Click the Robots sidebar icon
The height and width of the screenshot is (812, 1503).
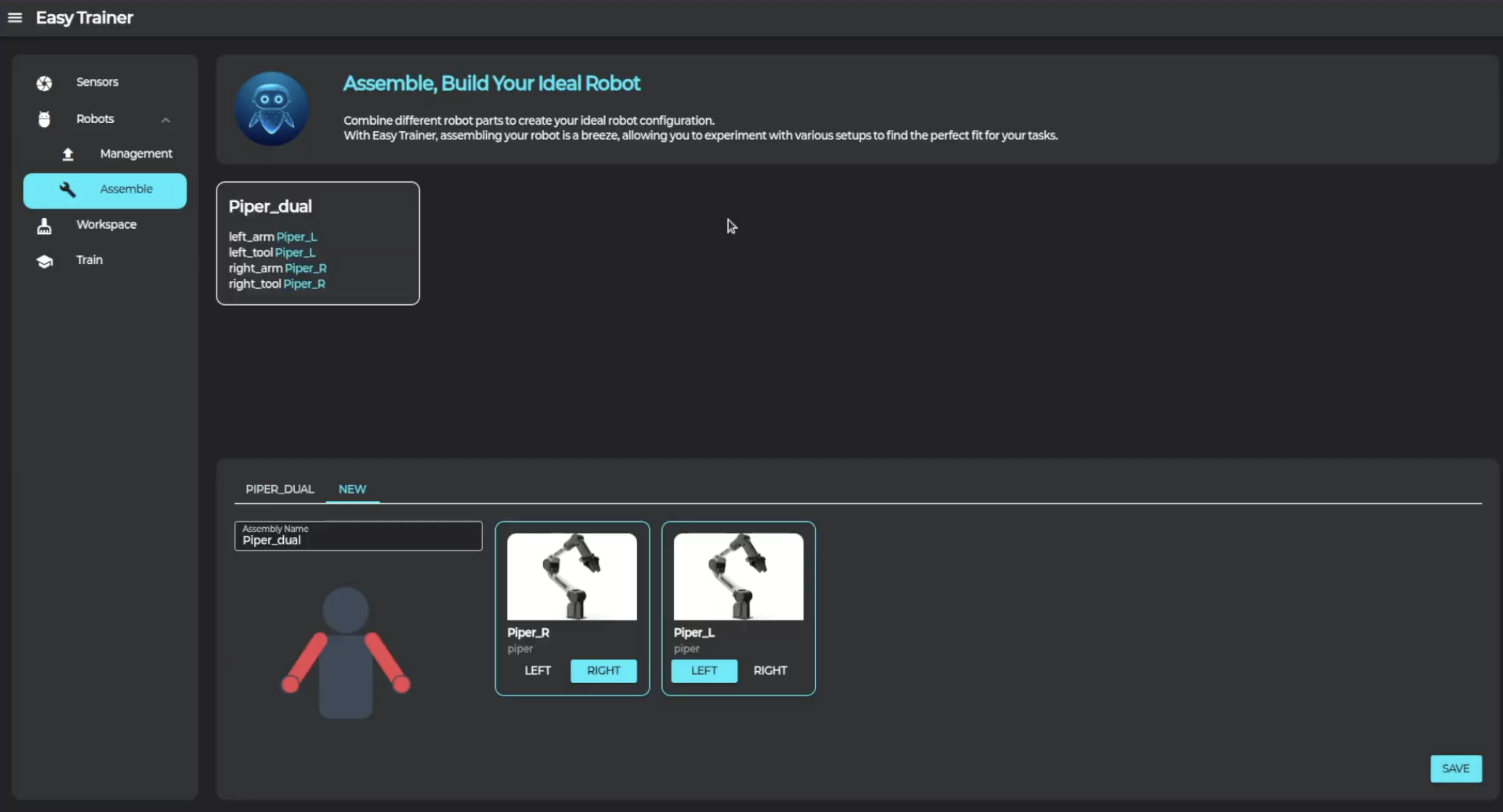[44, 119]
